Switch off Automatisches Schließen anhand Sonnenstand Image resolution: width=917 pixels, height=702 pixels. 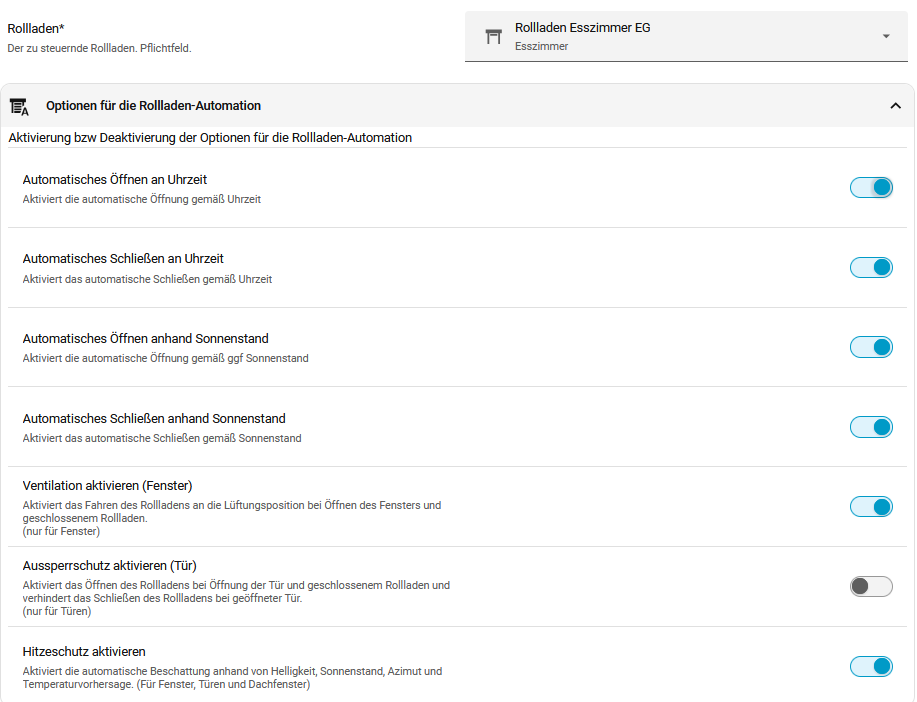click(871, 427)
